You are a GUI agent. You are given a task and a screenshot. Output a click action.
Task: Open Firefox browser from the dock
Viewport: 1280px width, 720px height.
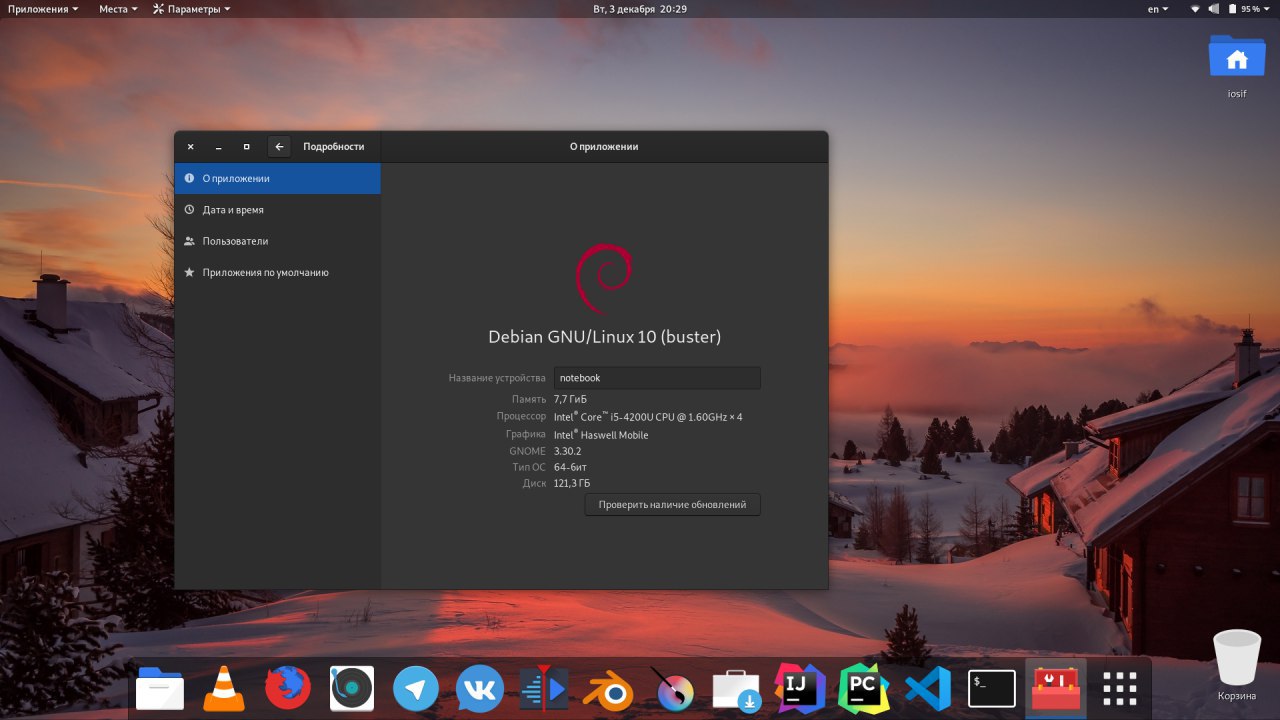click(x=288, y=688)
